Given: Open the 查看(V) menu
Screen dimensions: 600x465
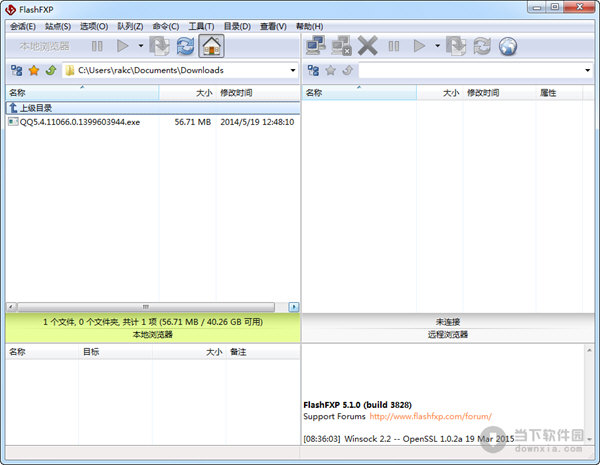Looking at the screenshot, I should [273, 26].
